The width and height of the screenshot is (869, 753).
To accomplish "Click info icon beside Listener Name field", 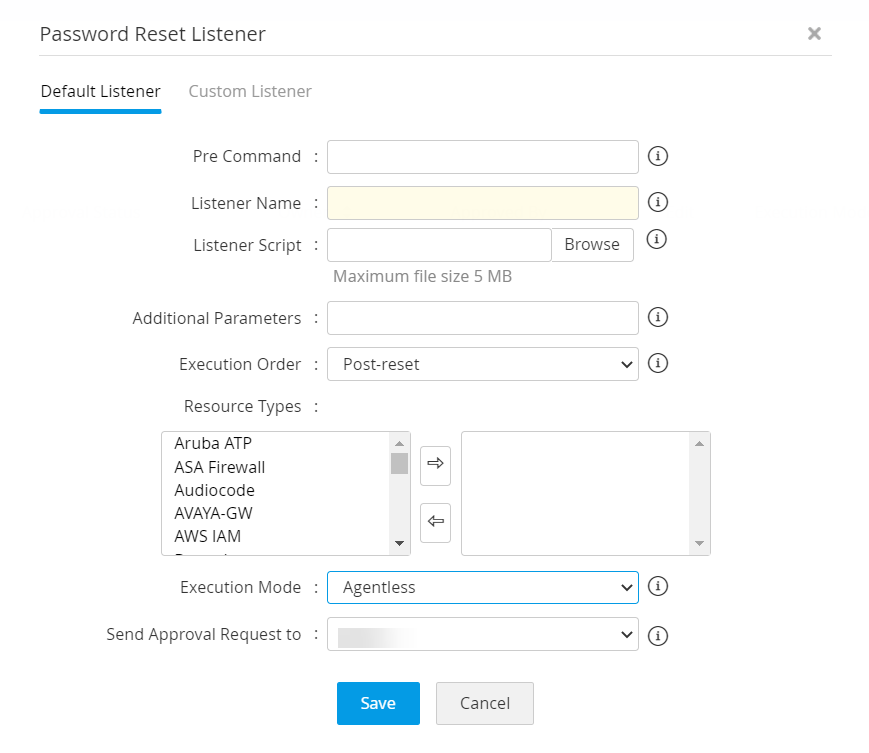I will coord(658,202).
